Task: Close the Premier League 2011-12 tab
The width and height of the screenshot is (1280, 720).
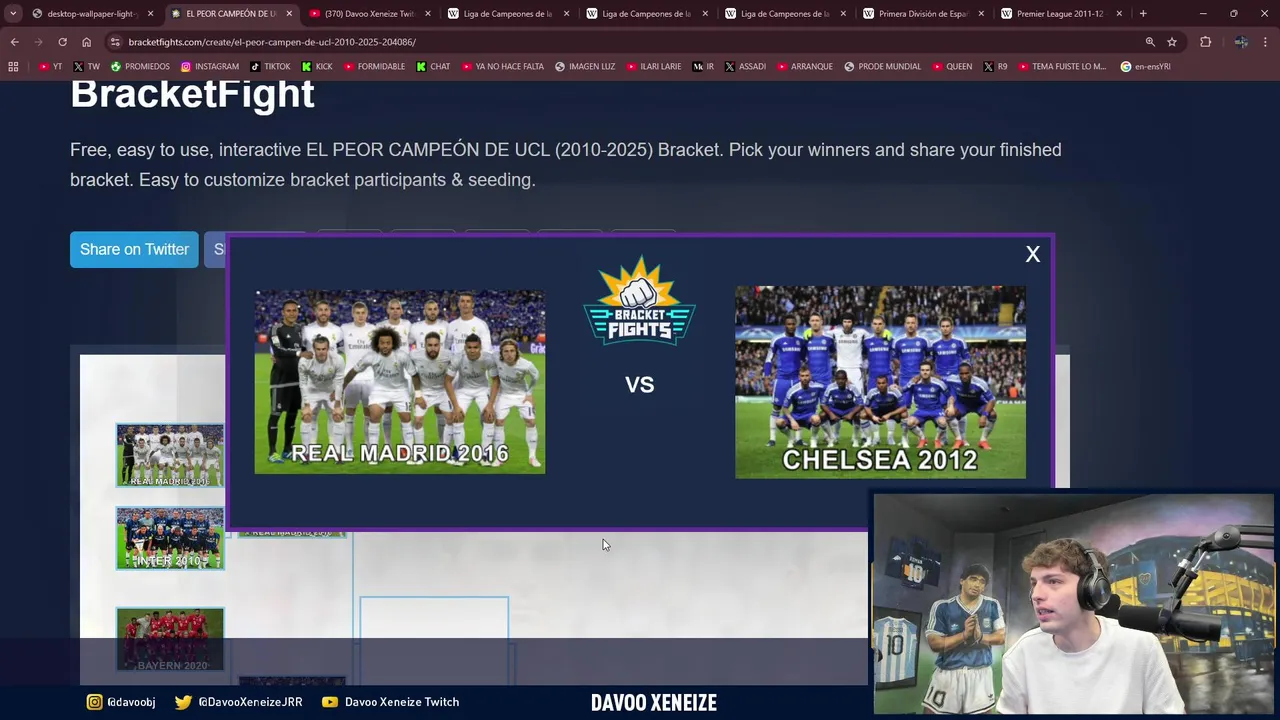Action: click(1119, 14)
